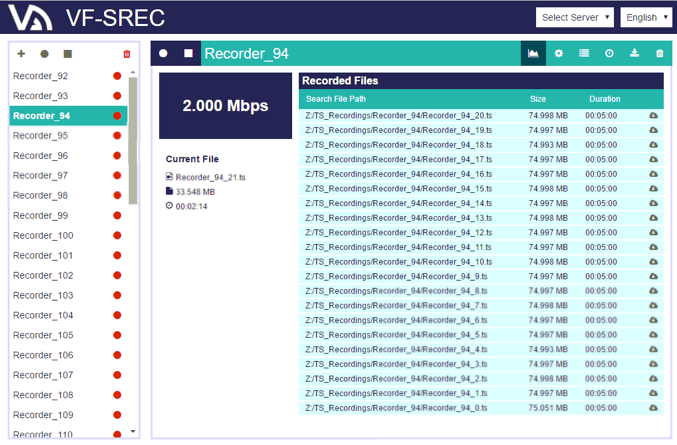Download Recorder_94_17.ts via cloud icon
677x445 pixels.
(x=653, y=159)
